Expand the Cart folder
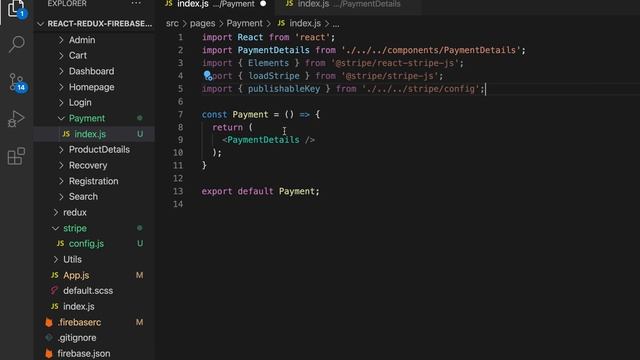This screenshot has height=360, width=640. click(61, 56)
